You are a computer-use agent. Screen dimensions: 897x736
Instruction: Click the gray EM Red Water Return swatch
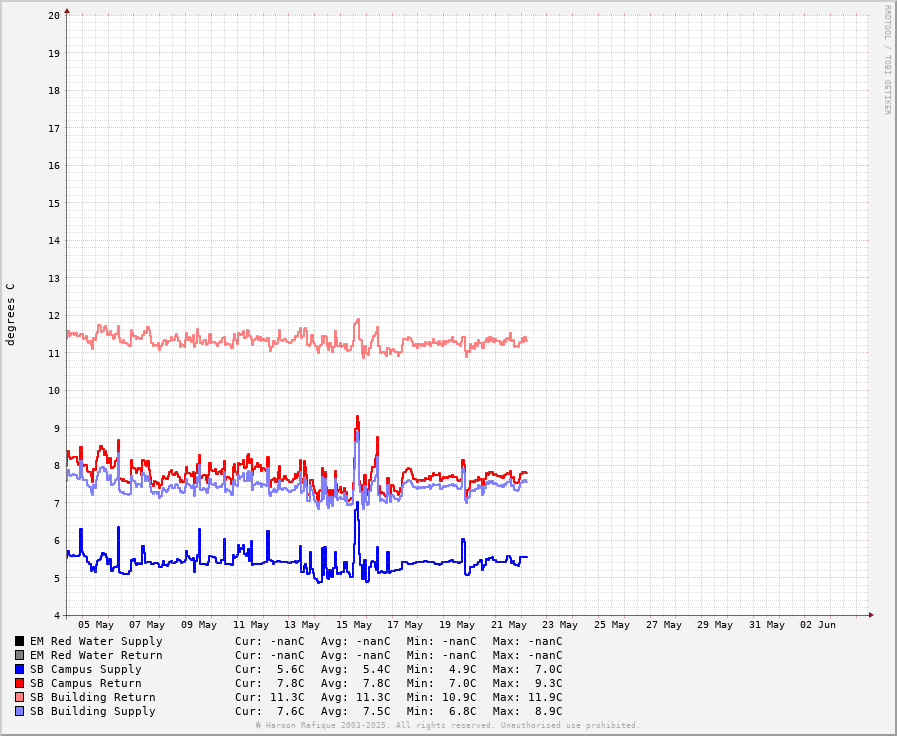(x=19, y=655)
